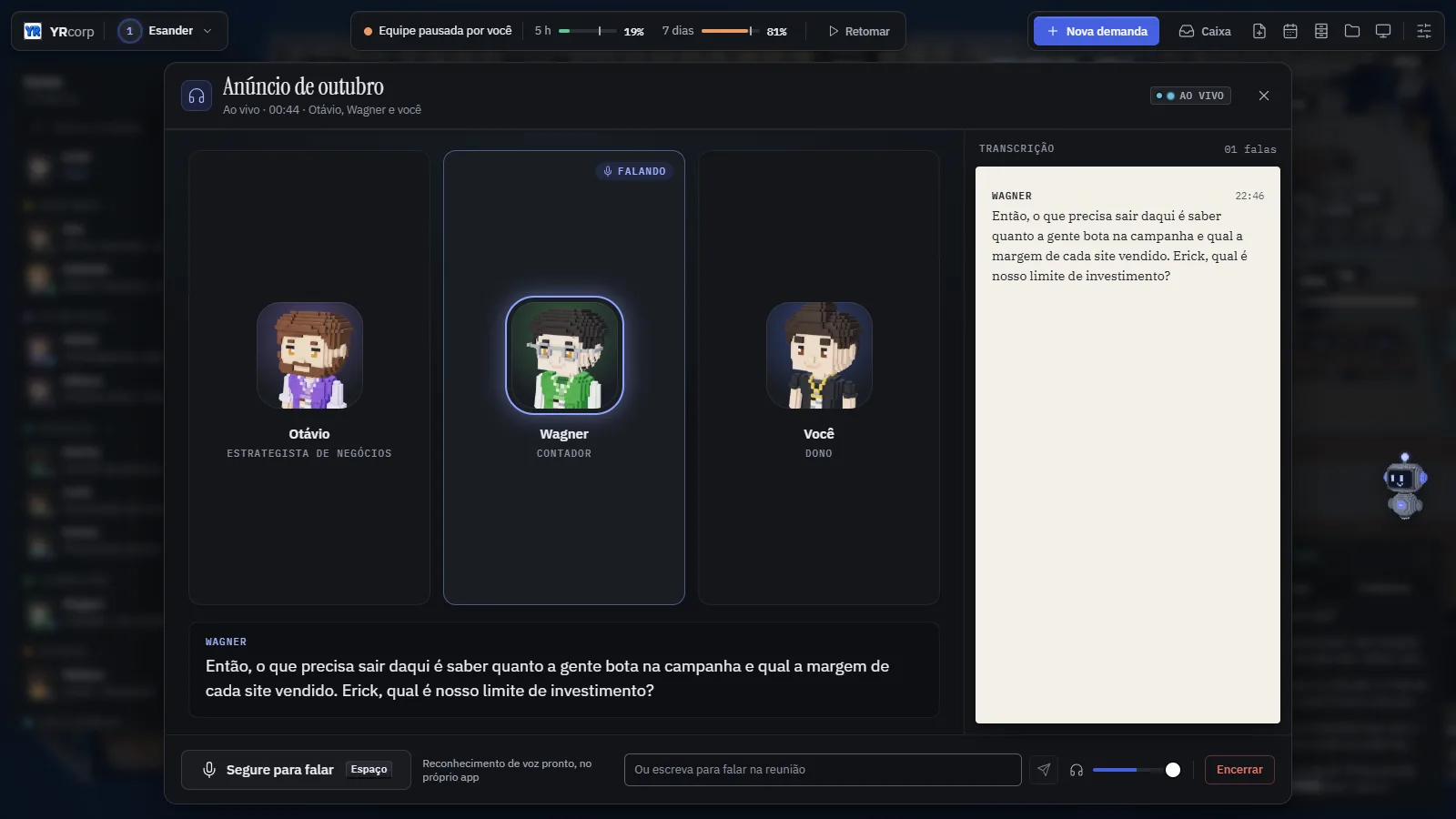Focus the Ou escreva para falar input field
This screenshot has height=819, width=1456.
pyautogui.click(x=823, y=770)
